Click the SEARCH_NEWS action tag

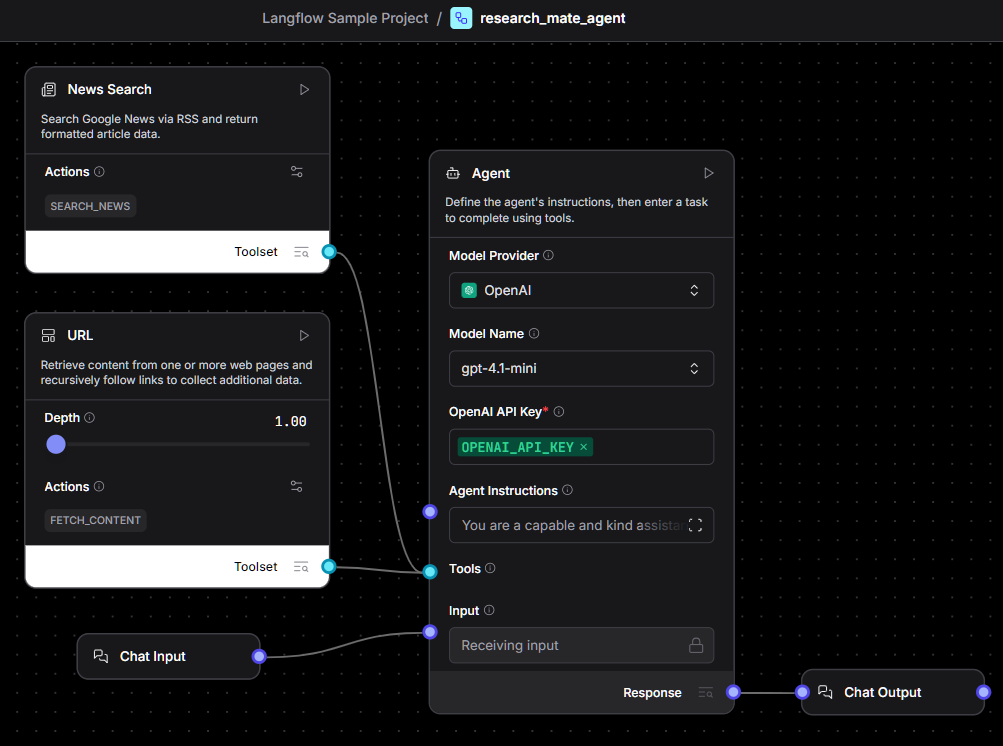90,206
